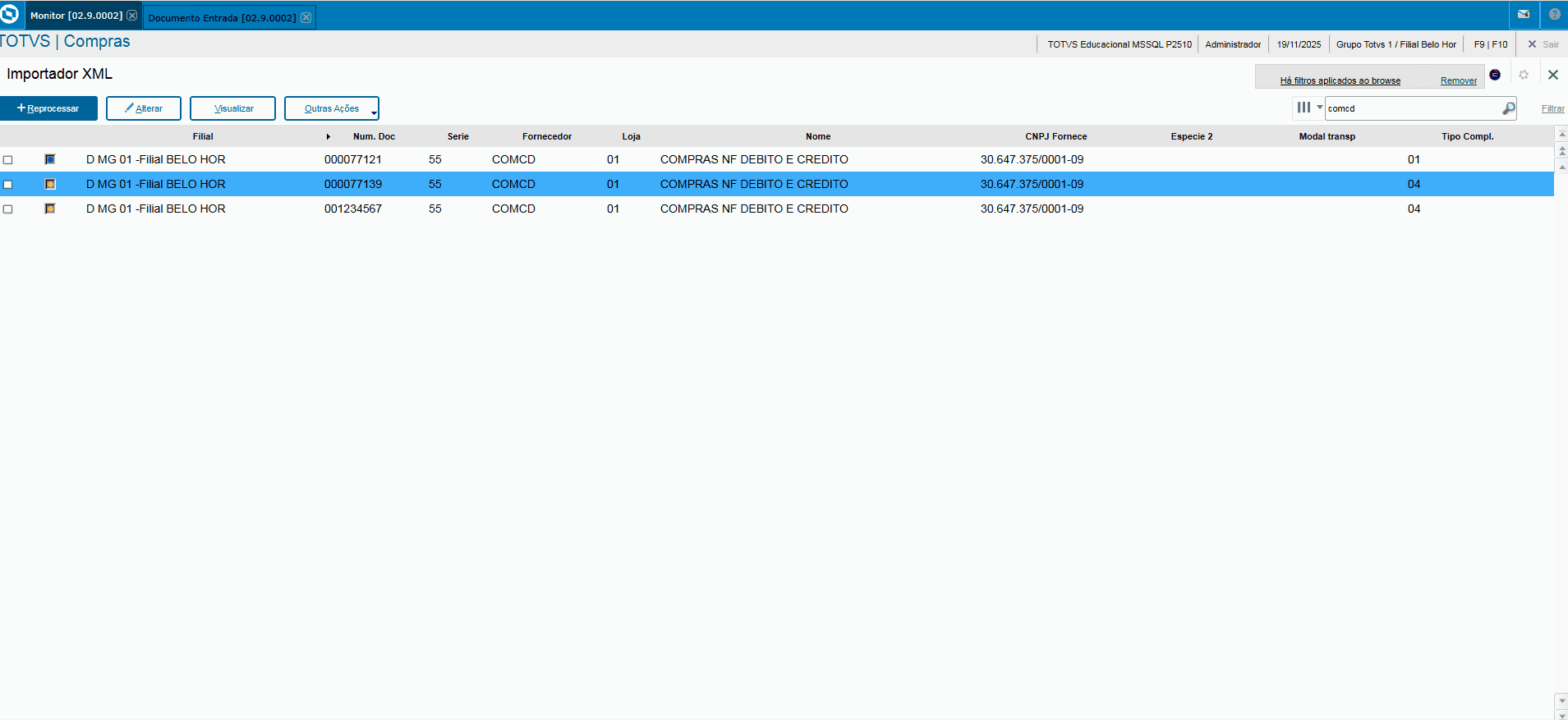The height and width of the screenshot is (720, 1568).
Task: Open the search column picker arrow
Action: pyautogui.click(x=1319, y=107)
